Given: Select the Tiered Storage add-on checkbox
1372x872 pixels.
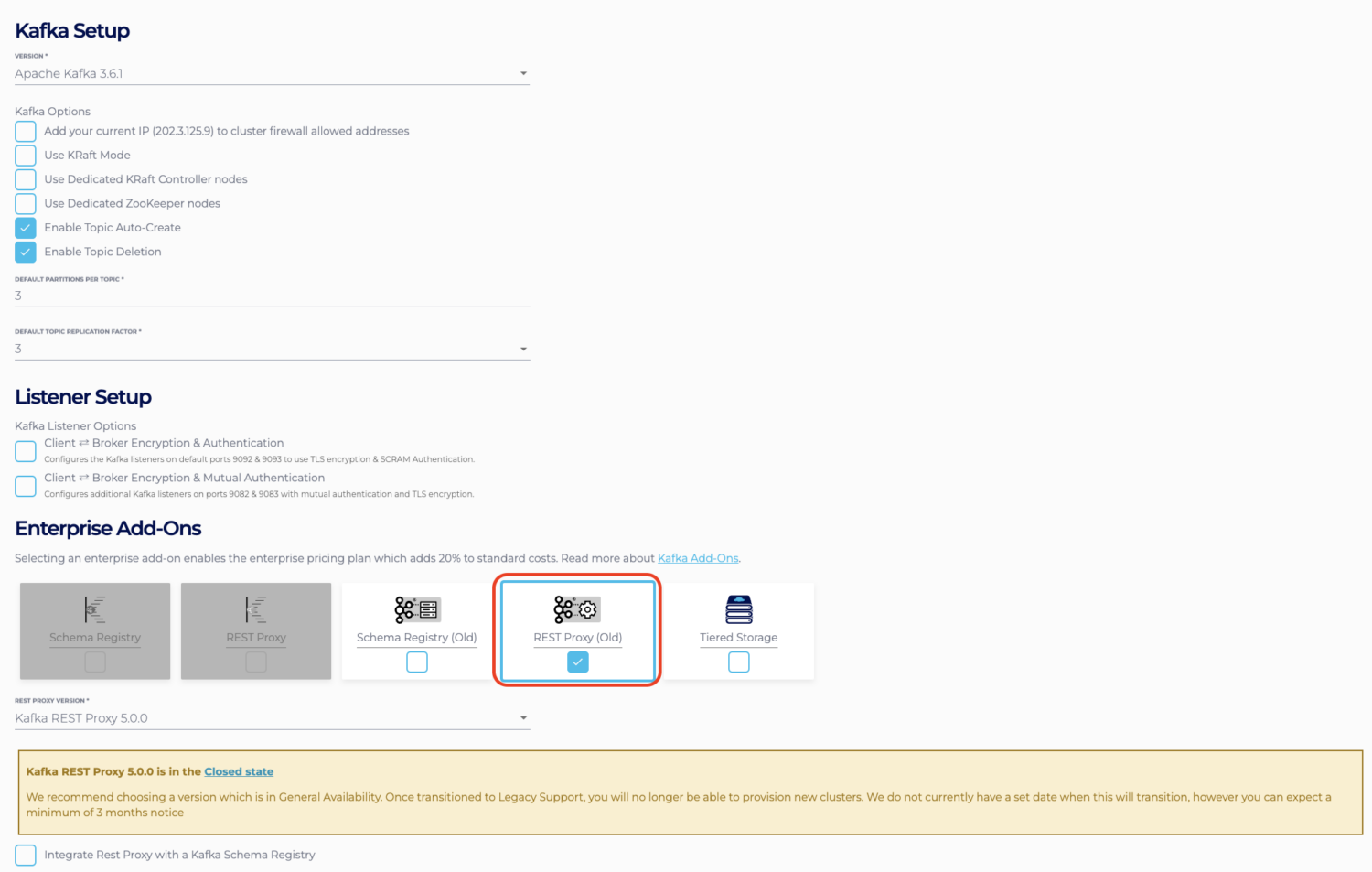Looking at the screenshot, I should click(x=738, y=662).
